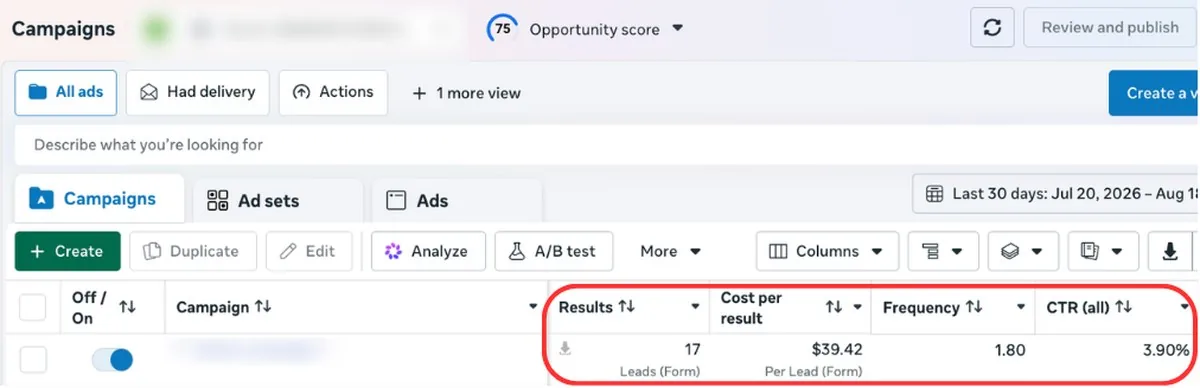The image size is (1200, 388).
Task: Open the More dropdown menu
Action: (x=670, y=252)
